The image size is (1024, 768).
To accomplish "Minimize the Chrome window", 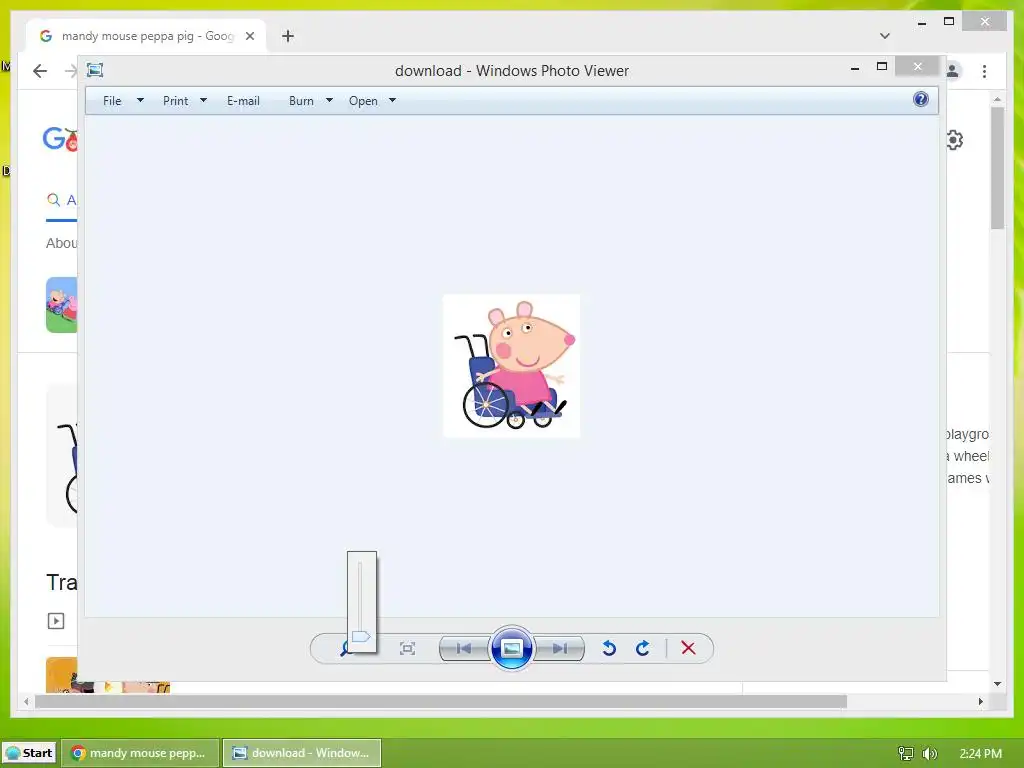I will [922, 22].
